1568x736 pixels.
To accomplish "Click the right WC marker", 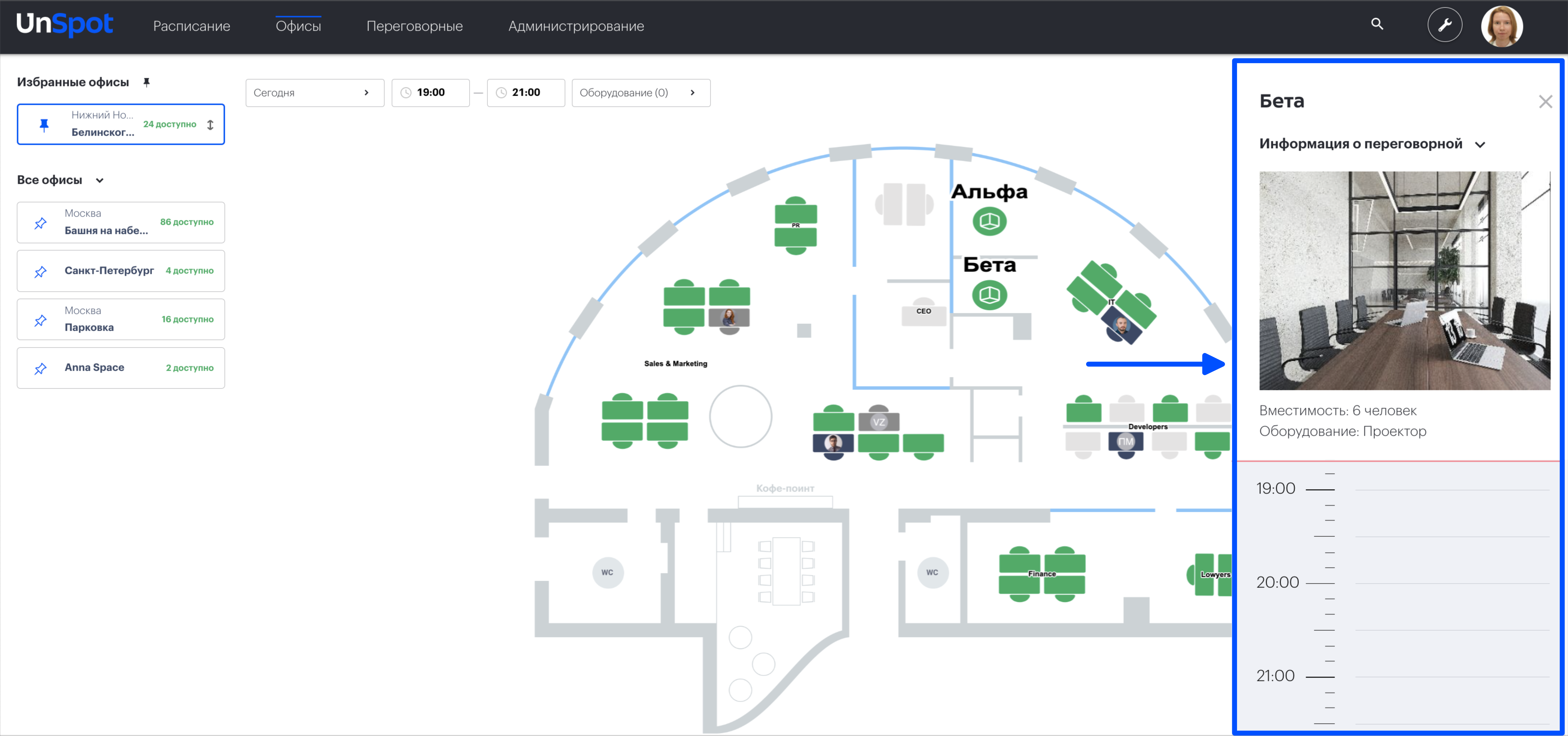I will point(932,572).
